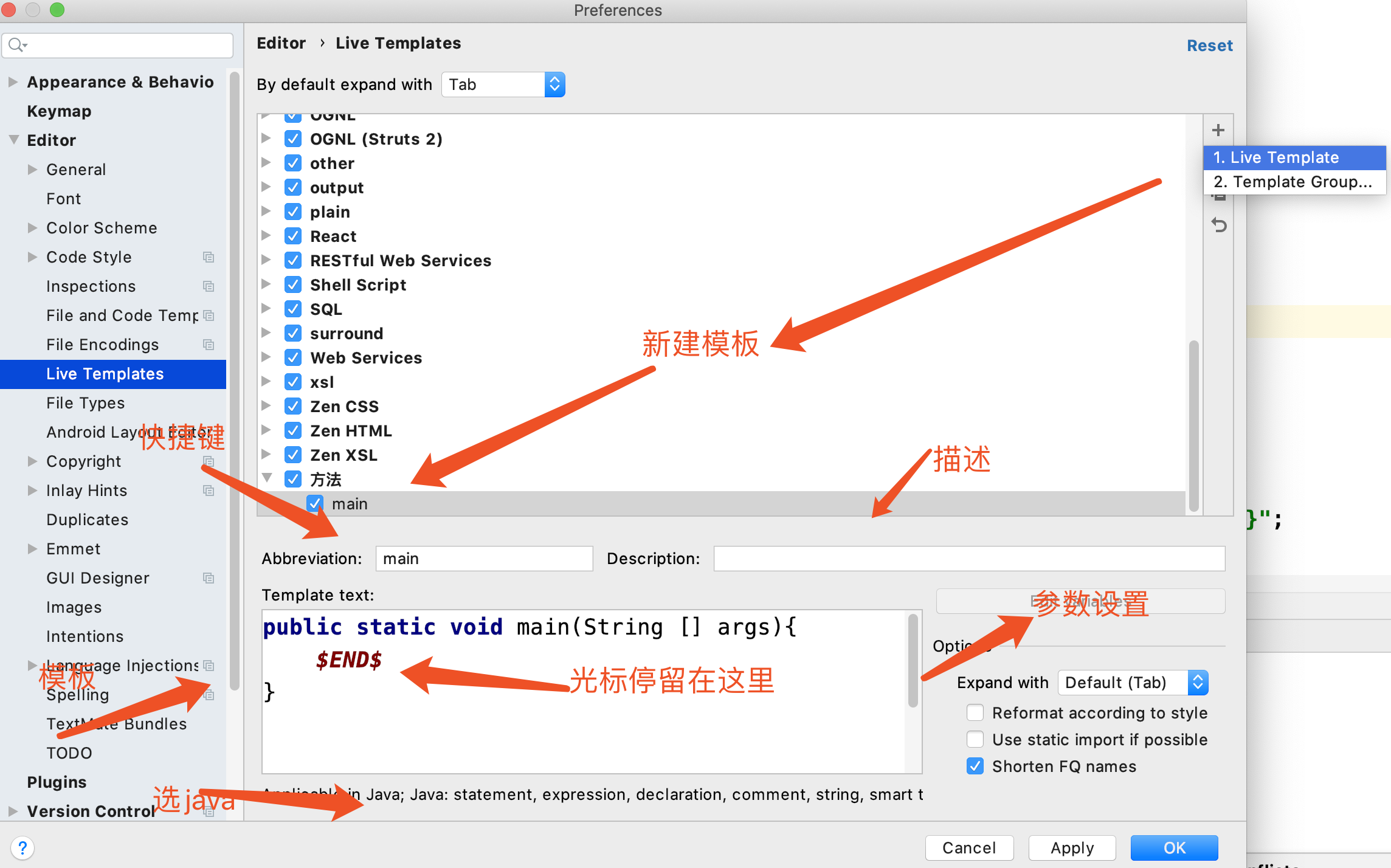Toggle the checkbox for SQL template group
1391x868 pixels.
click(294, 309)
